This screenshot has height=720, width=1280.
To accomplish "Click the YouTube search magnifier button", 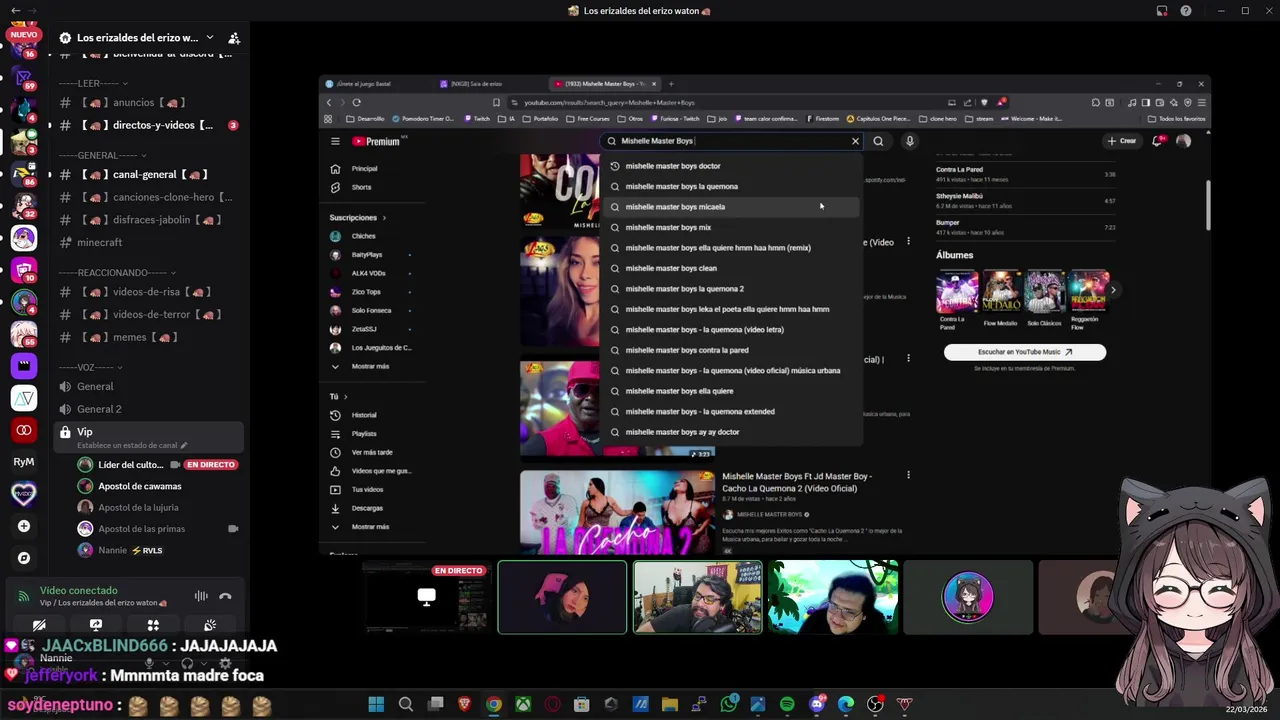I will coord(878,141).
